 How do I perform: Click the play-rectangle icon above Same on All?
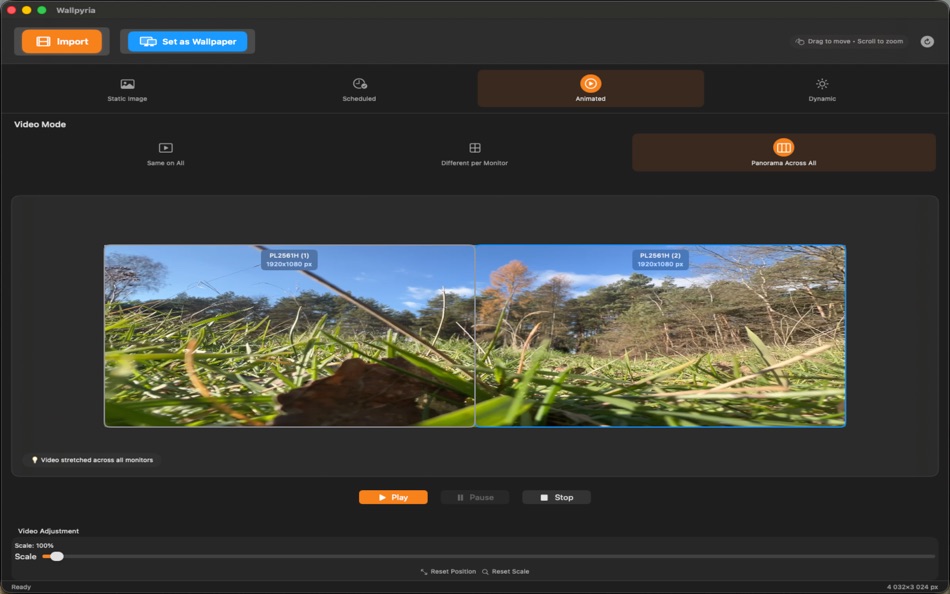click(165, 148)
